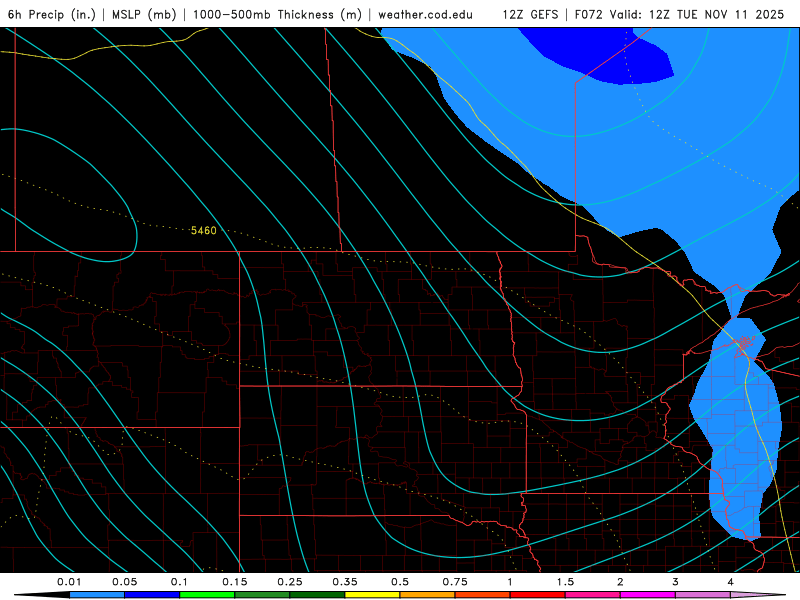
Task: Pick the violet 3–4 legend swatch
Action: [x=703, y=595]
